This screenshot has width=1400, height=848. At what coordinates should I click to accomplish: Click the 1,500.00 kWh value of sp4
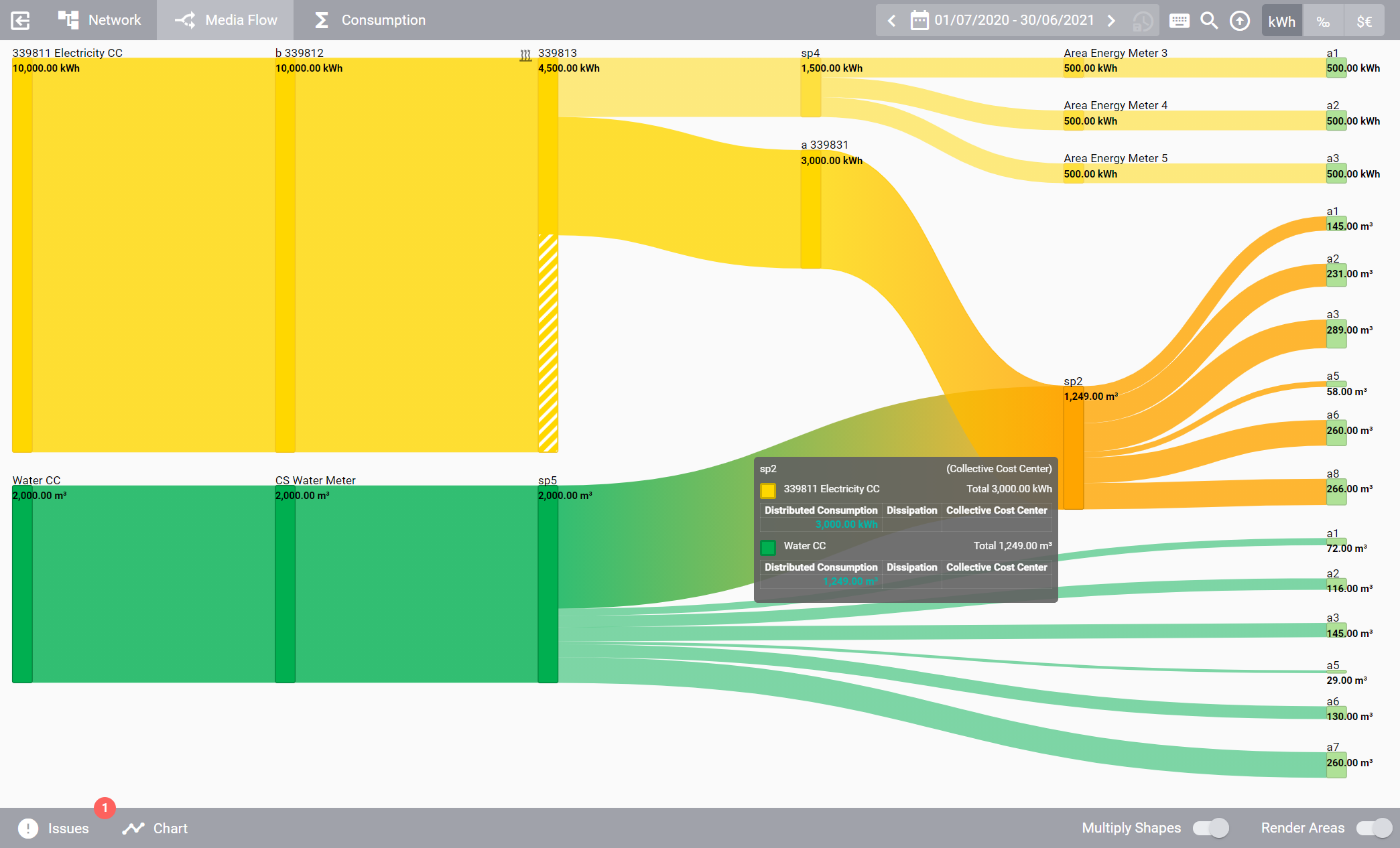point(832,68)
